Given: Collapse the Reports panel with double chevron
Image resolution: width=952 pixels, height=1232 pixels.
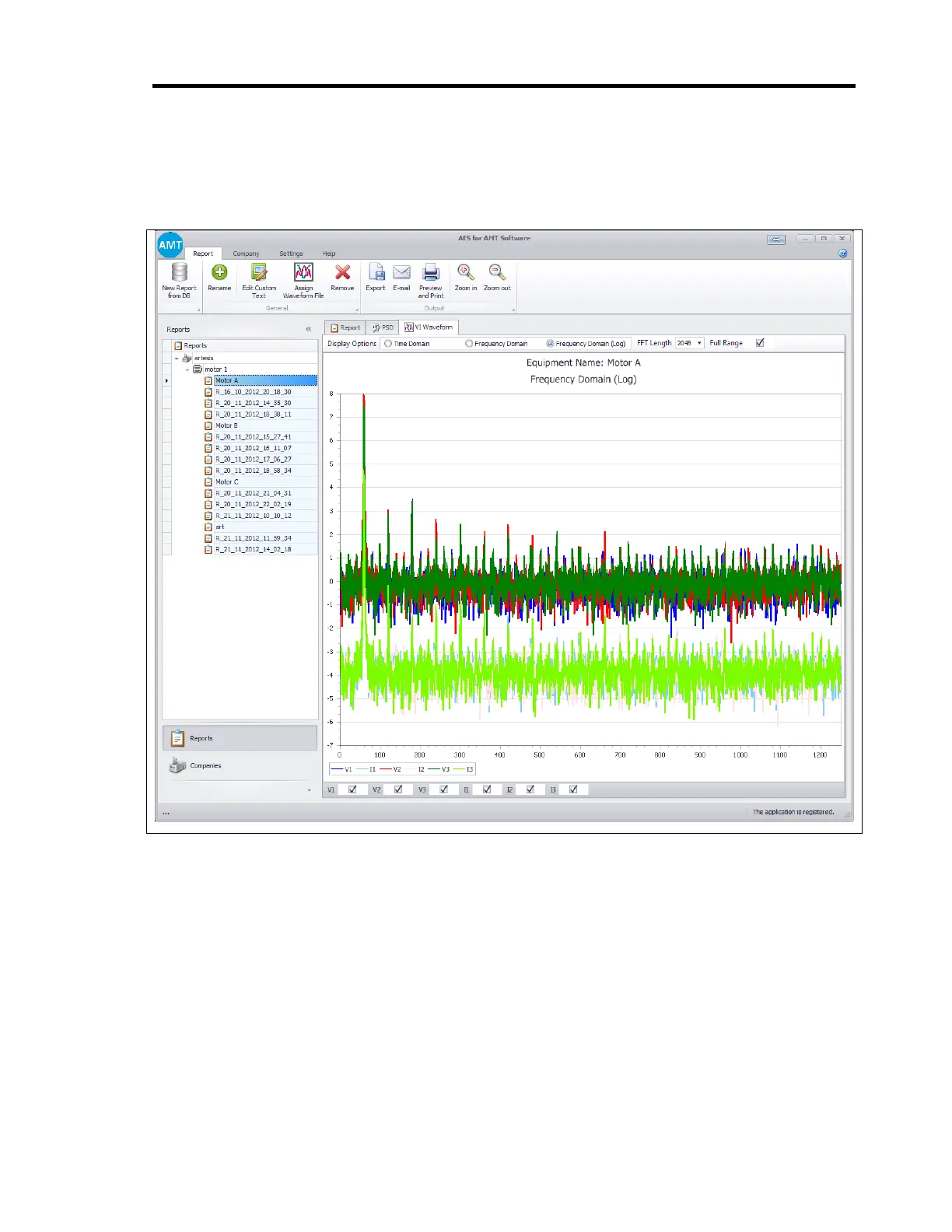Looking at the screenshot, I should pos(309,330).
